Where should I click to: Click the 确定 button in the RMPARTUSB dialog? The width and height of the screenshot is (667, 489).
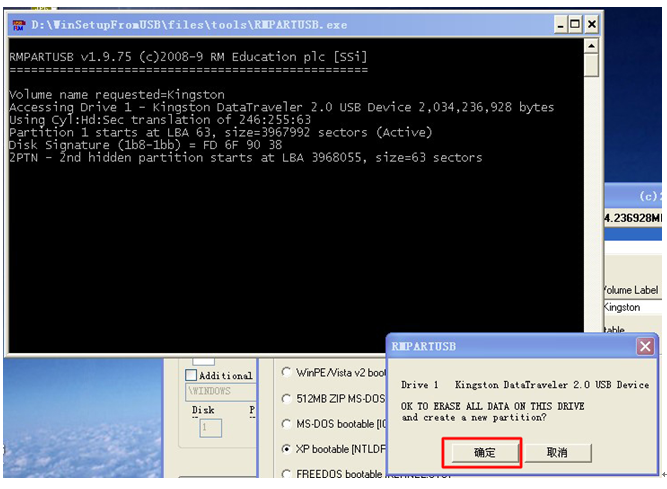[485, 452]
